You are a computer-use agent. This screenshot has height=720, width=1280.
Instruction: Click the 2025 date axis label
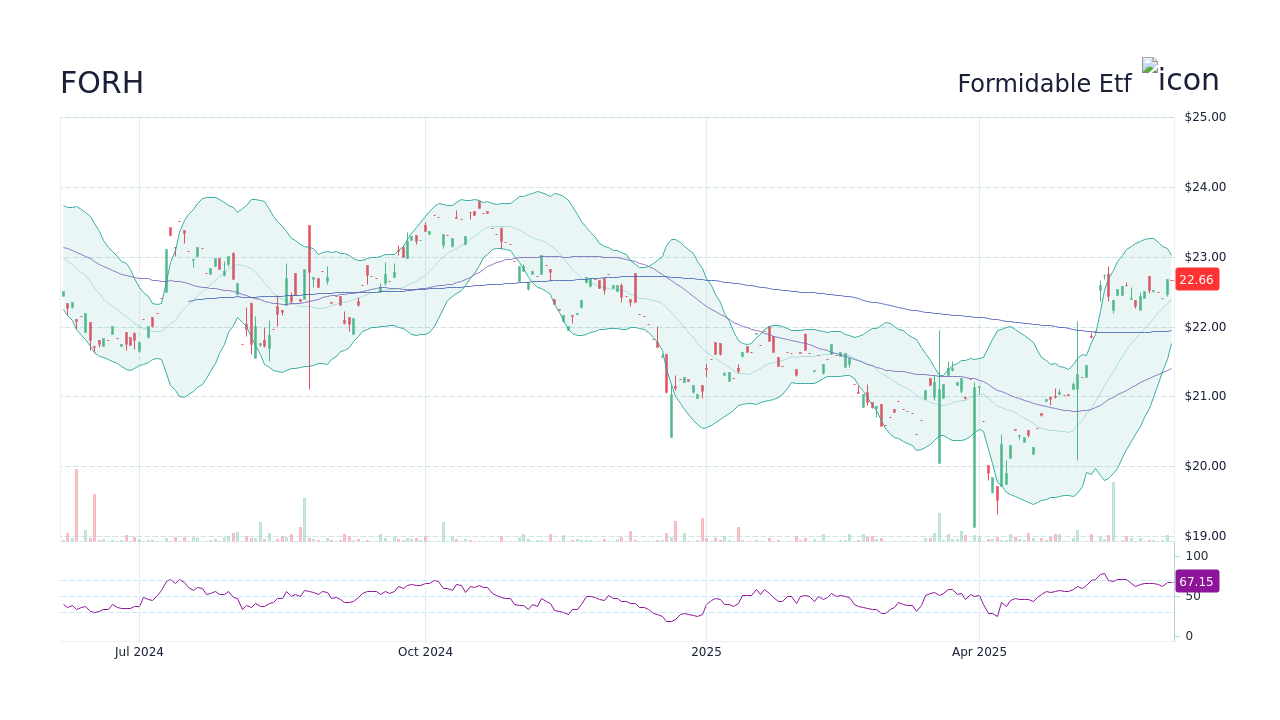point(706,652)
